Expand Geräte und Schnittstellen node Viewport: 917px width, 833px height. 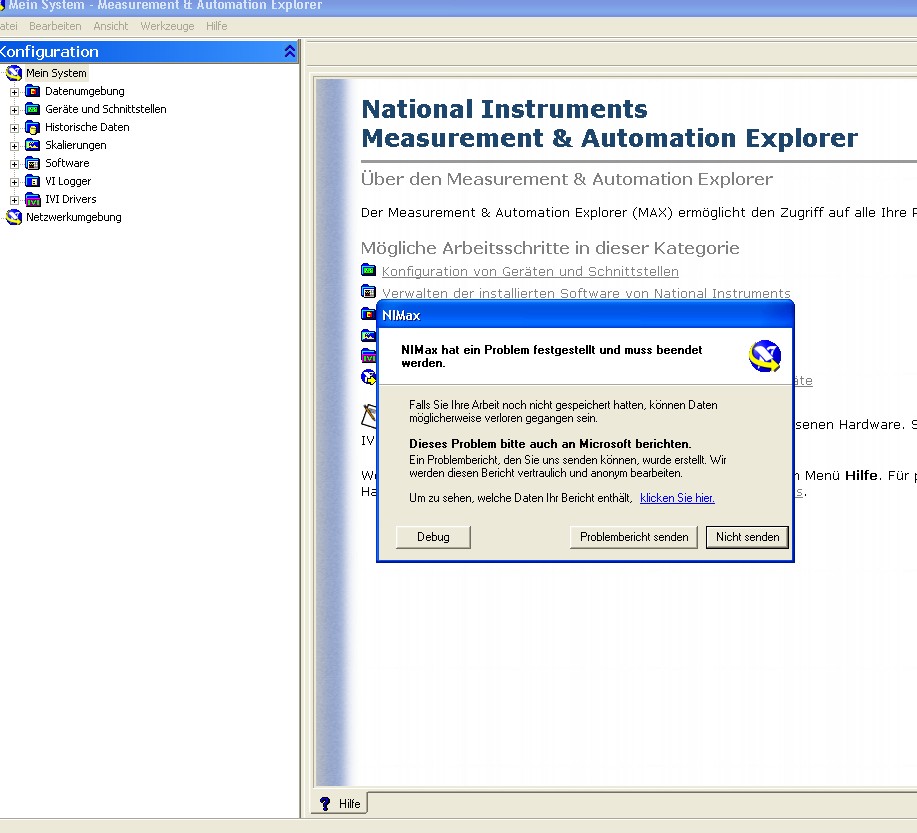pyautogui.click(x=14, y=110)
